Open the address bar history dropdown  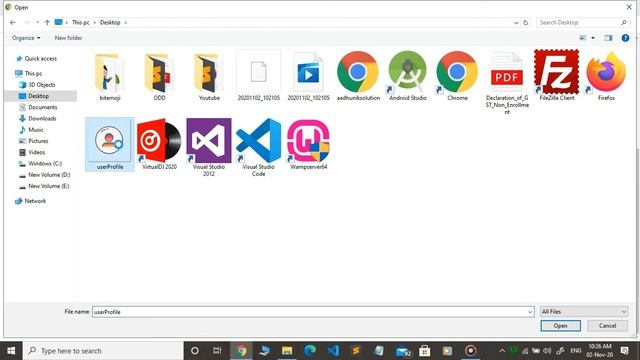point(516,23)
